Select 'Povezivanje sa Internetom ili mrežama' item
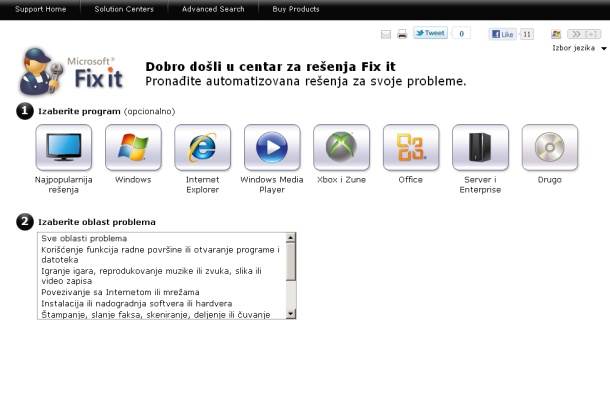The height and width of the screenshot is (395, 610). click(162, 292)
